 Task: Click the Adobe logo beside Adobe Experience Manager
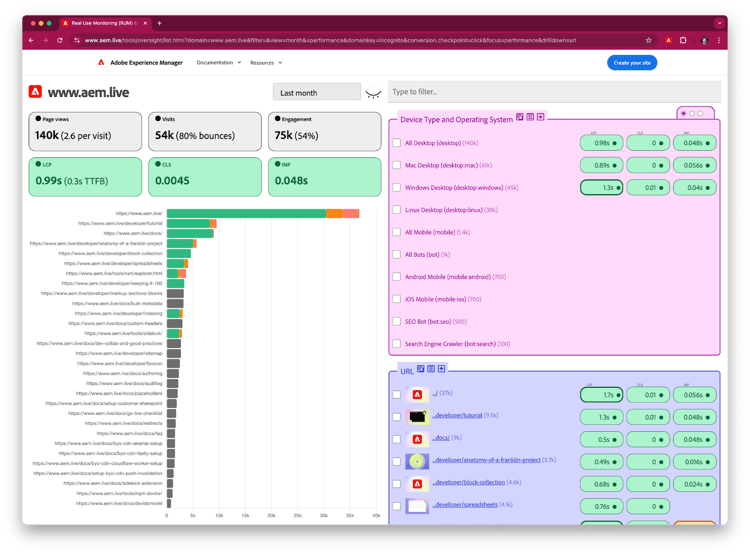click(x=101, y=63)
